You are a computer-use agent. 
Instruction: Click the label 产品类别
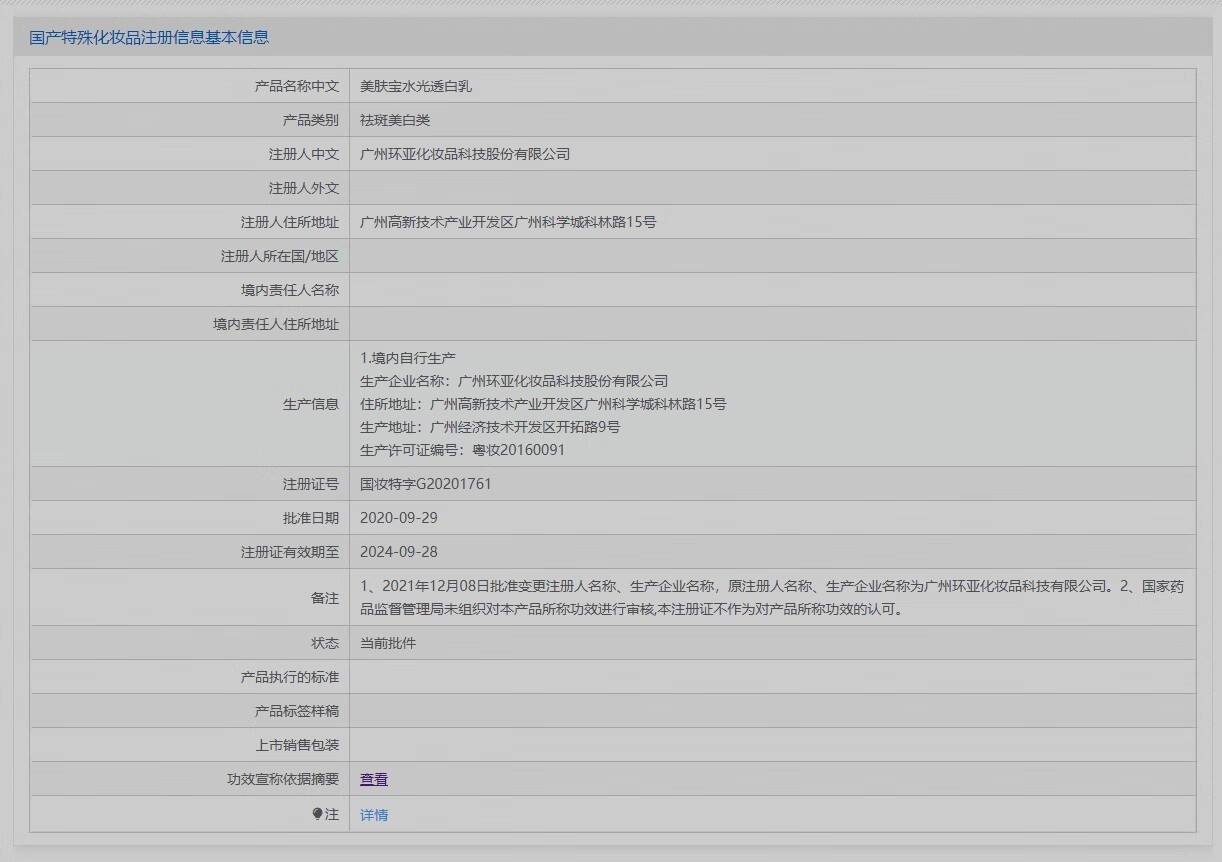click(311, 120)
